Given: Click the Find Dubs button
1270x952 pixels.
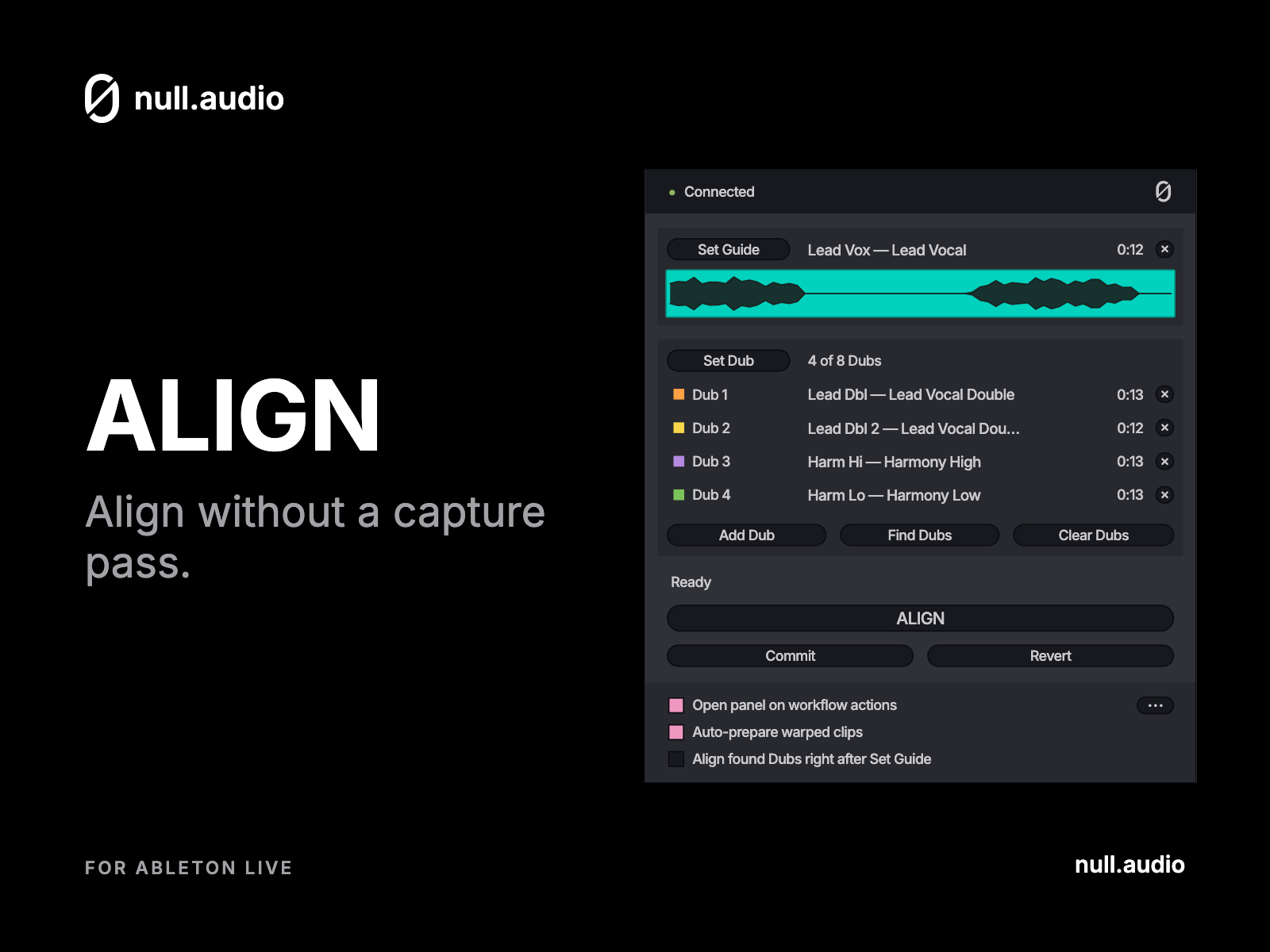Looking at the screenshot, I should 920,535.
